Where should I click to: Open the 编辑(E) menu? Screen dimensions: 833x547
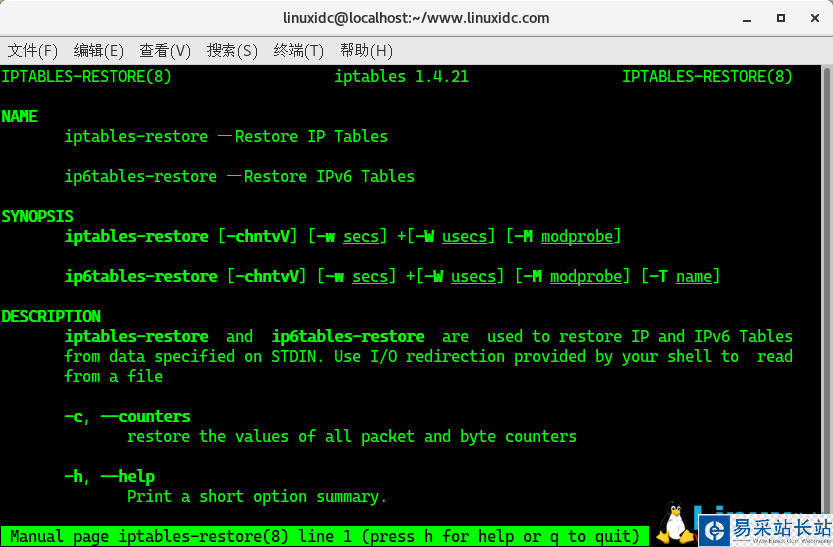coord(98,50)
